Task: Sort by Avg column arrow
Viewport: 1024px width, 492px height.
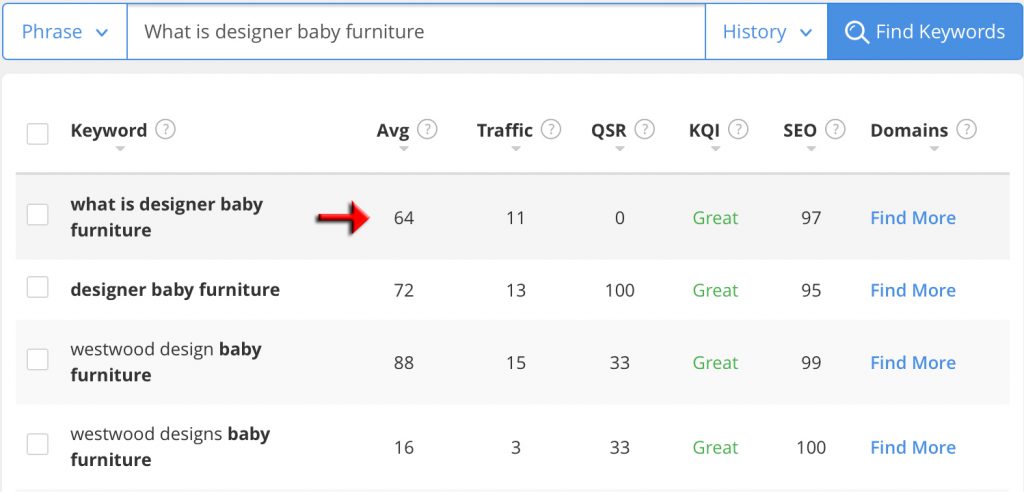Action: pos(404,149)
